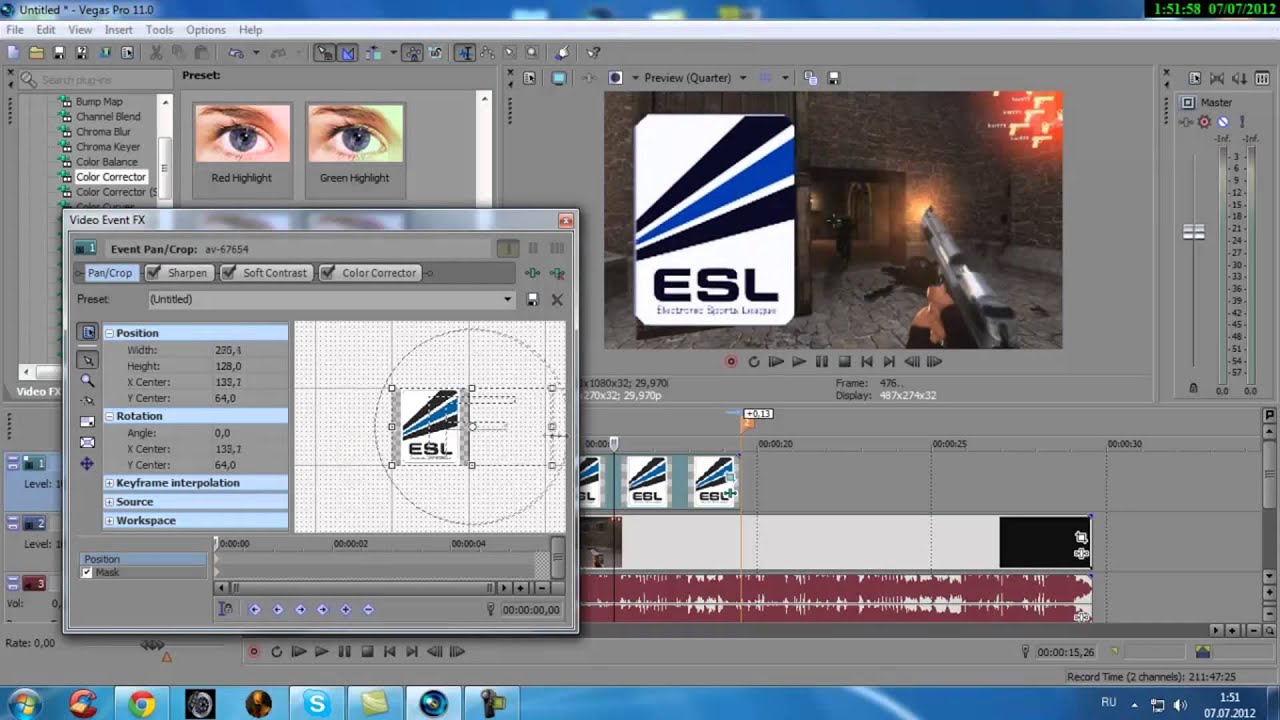This screenshot has width=1280, height=720.
Task: Click the New project icon in main toolbar
Action: [x=14, y=53]
